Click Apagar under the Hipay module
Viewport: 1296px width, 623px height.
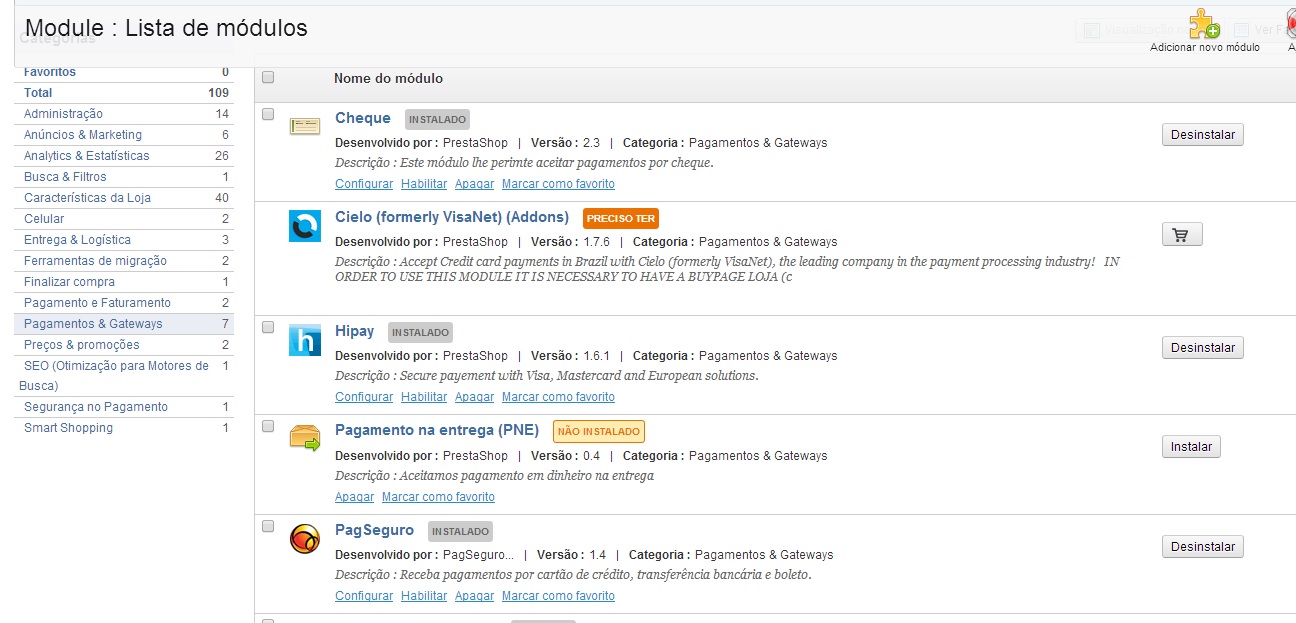point(474,397)
